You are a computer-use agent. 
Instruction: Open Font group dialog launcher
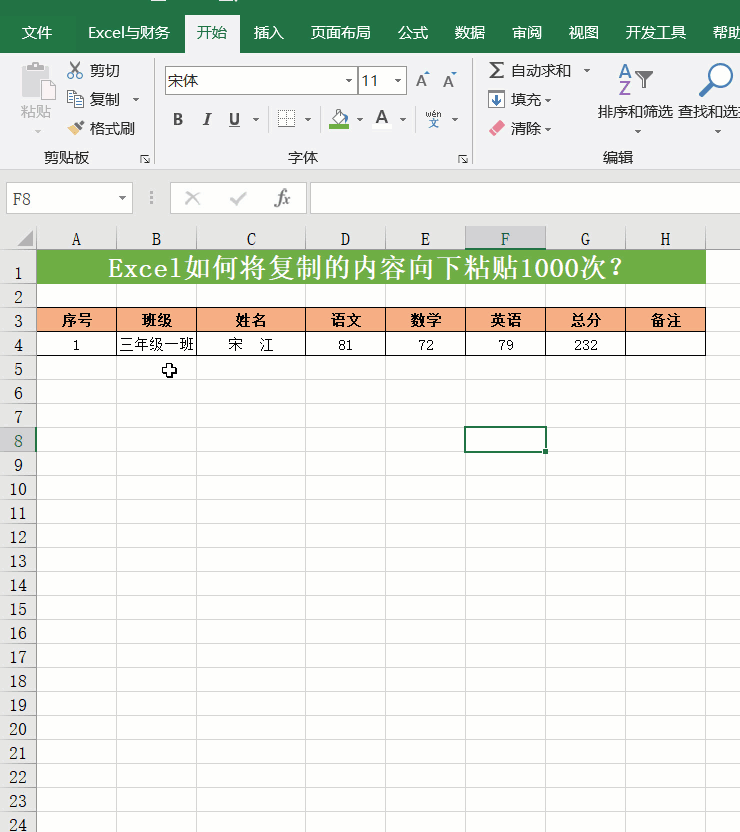[463, 159]
